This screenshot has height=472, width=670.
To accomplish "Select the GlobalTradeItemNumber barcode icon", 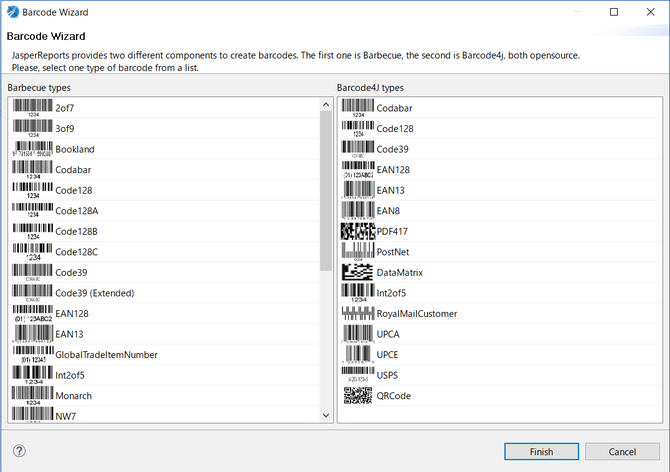I will tap(33, 354).
